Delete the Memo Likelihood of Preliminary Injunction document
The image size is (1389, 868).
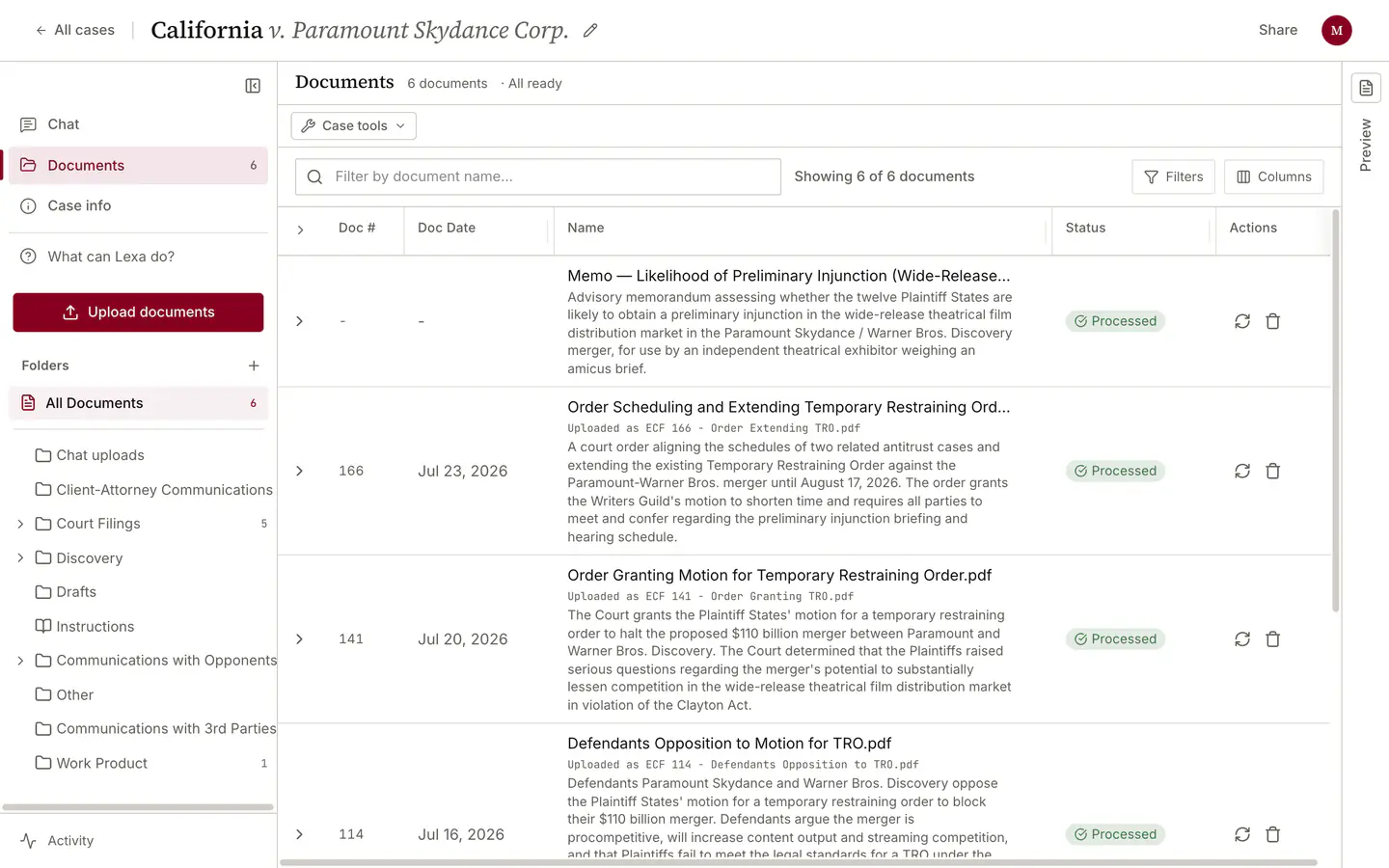tap(1272, 321)
